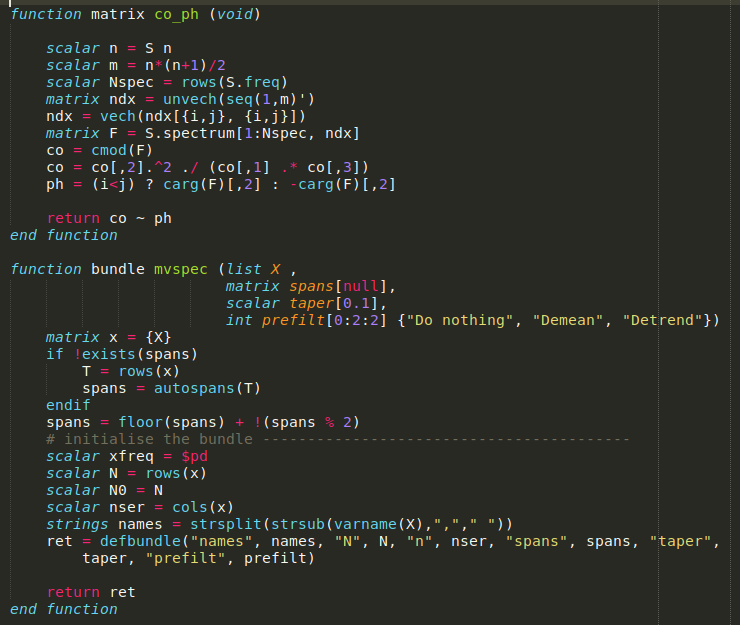Click the 'return co ~ ph' line

point(109,218)
